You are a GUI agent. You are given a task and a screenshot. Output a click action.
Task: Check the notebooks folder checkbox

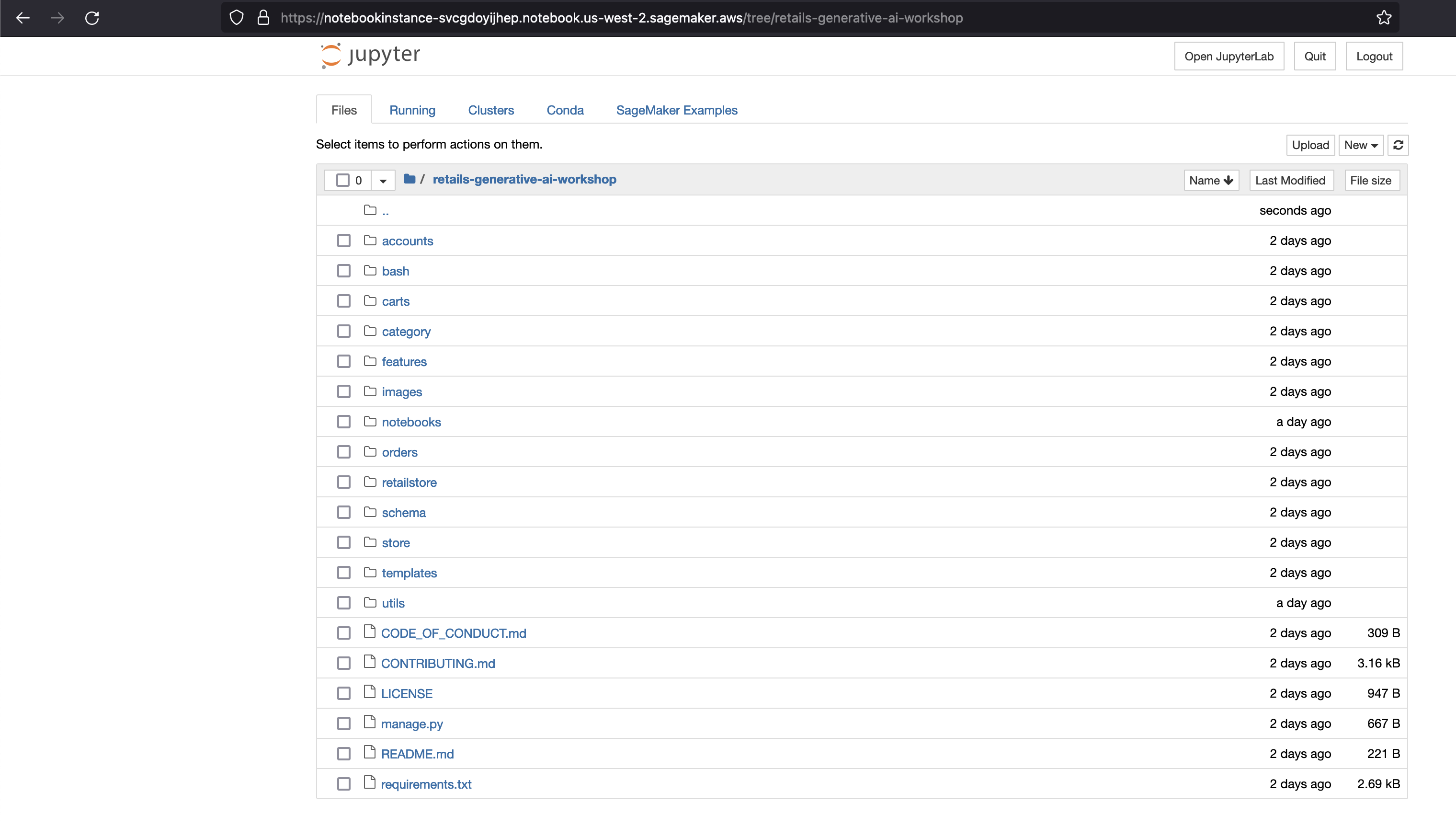(343, 422)
